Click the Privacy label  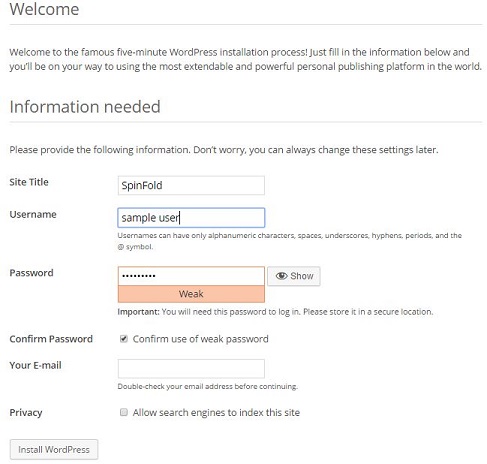pos(26,413)
